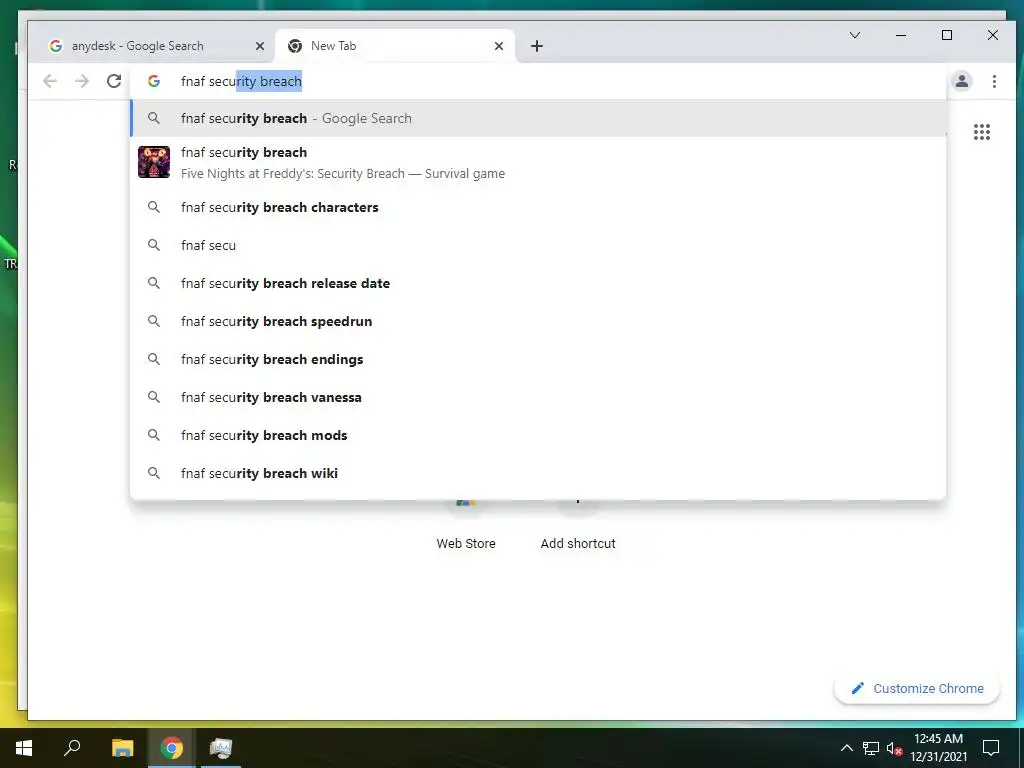Pick 'fnaf security breach speedrun' suggestion

[x=538, y=321]
